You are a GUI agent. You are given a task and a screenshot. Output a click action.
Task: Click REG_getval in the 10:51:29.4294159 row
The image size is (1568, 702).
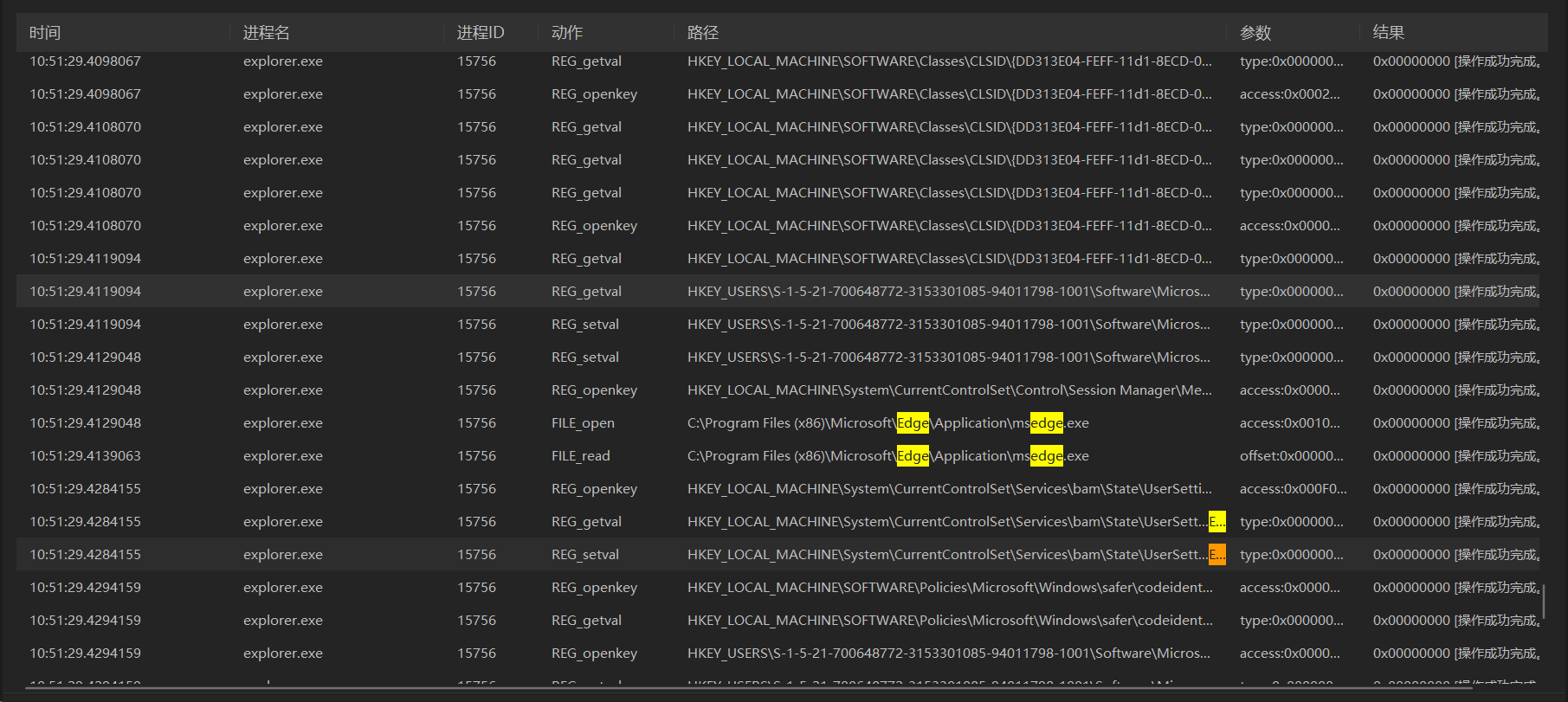tap(586, 621)
